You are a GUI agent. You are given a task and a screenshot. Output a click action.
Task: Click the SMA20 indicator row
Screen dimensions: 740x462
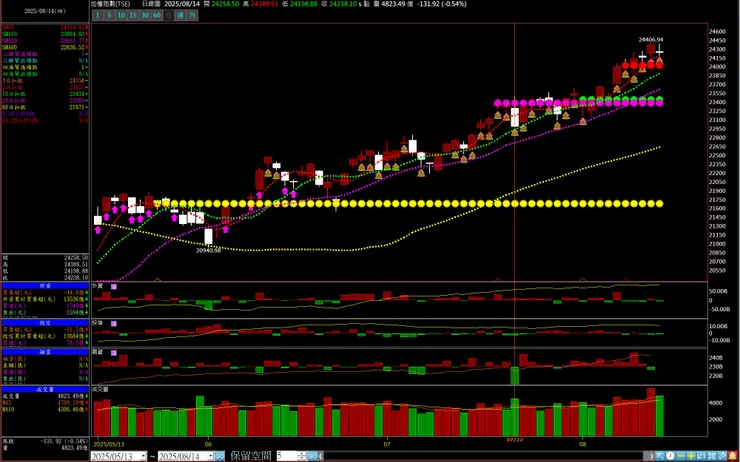[x=45, y=41]
